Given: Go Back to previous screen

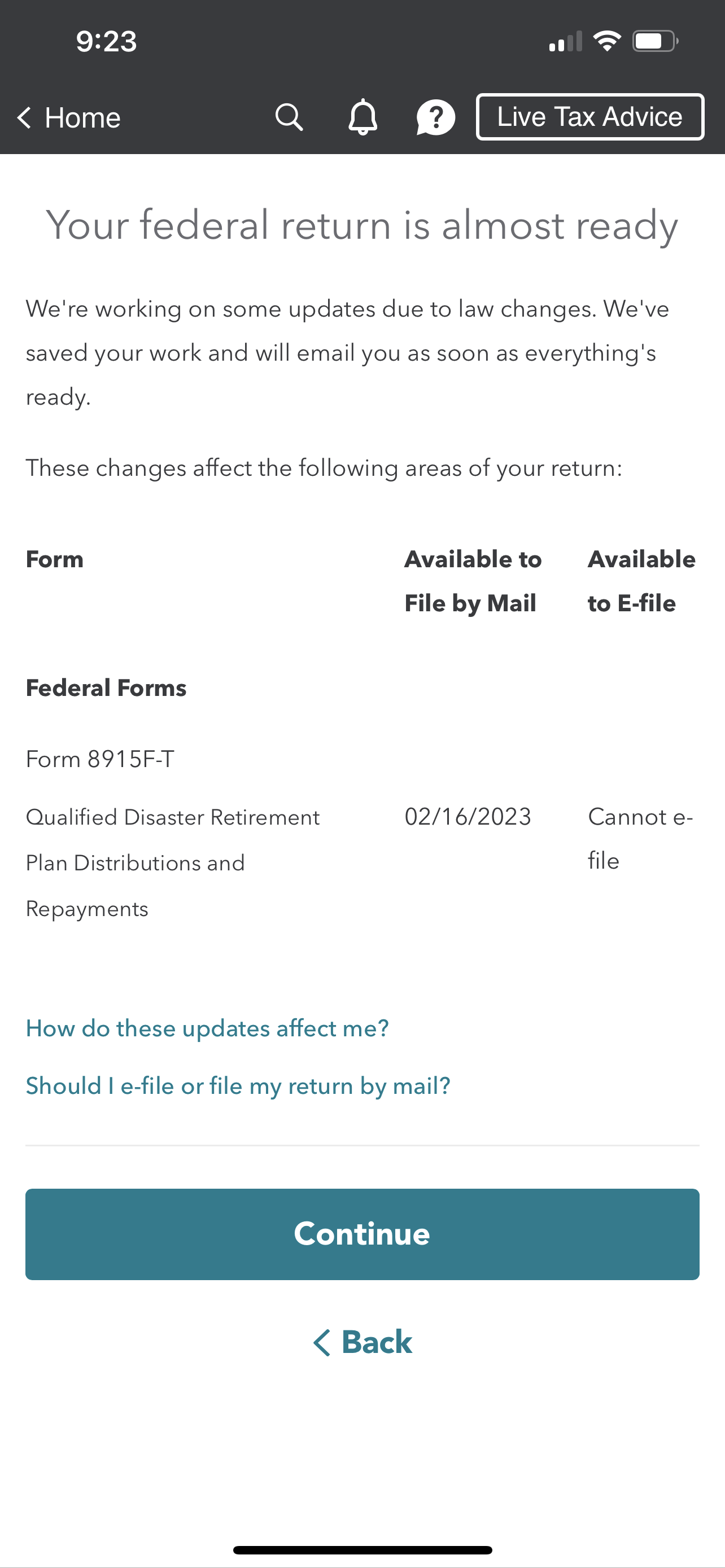Looking at the screenshot, I should 362,1342.
